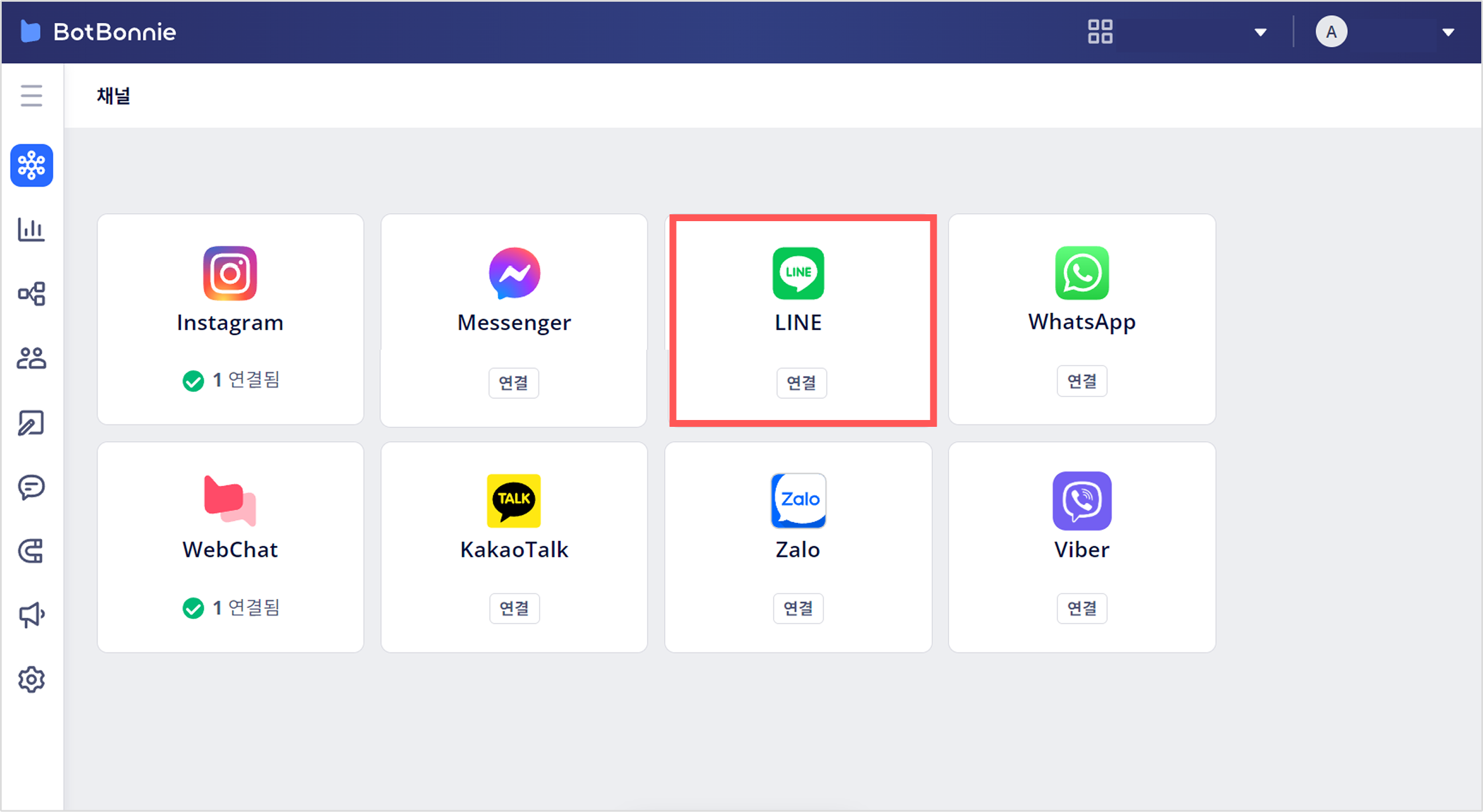Click the KakaoTalk logo icon
This screenshot has height=812, width=1483.
pos(514,501)
